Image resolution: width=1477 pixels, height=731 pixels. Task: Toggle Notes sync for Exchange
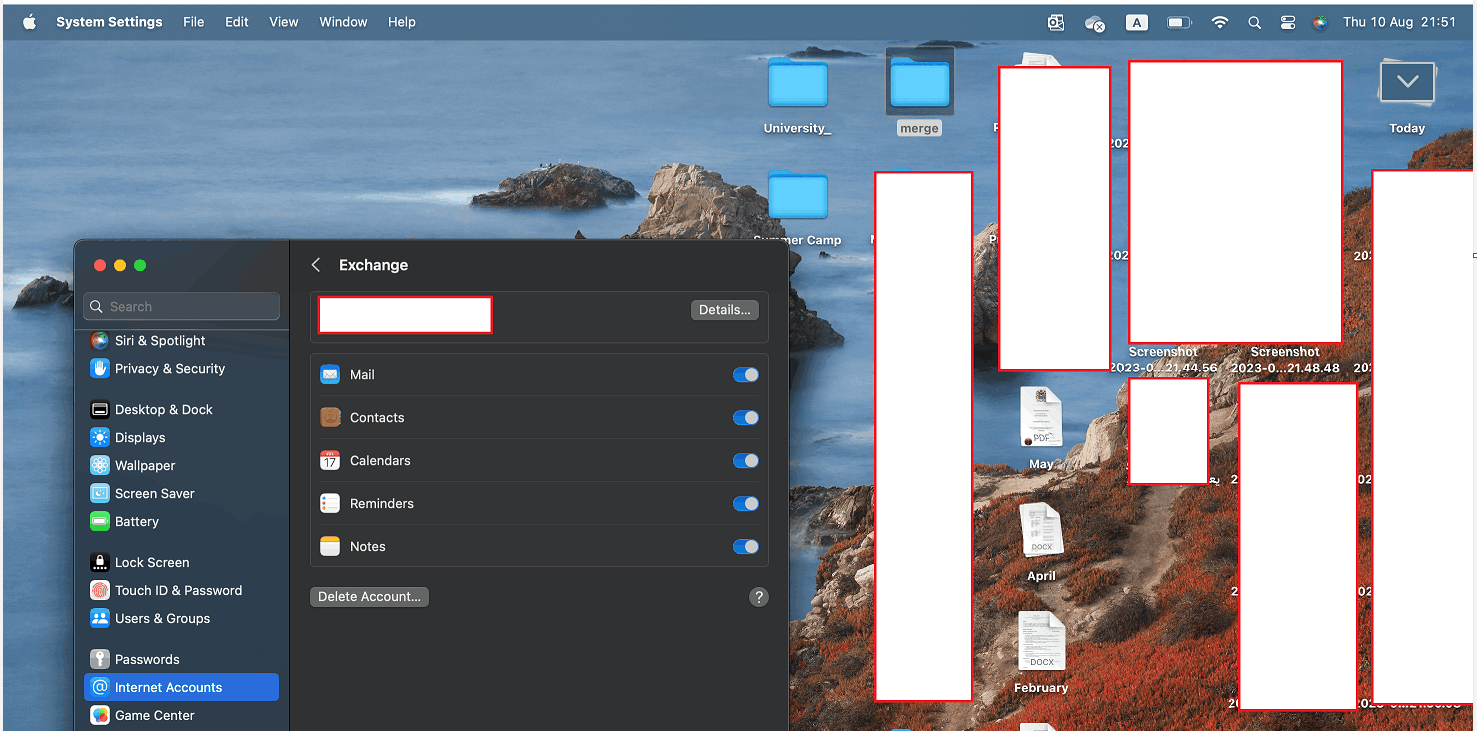pyautogui.click(x=746, y=547)
